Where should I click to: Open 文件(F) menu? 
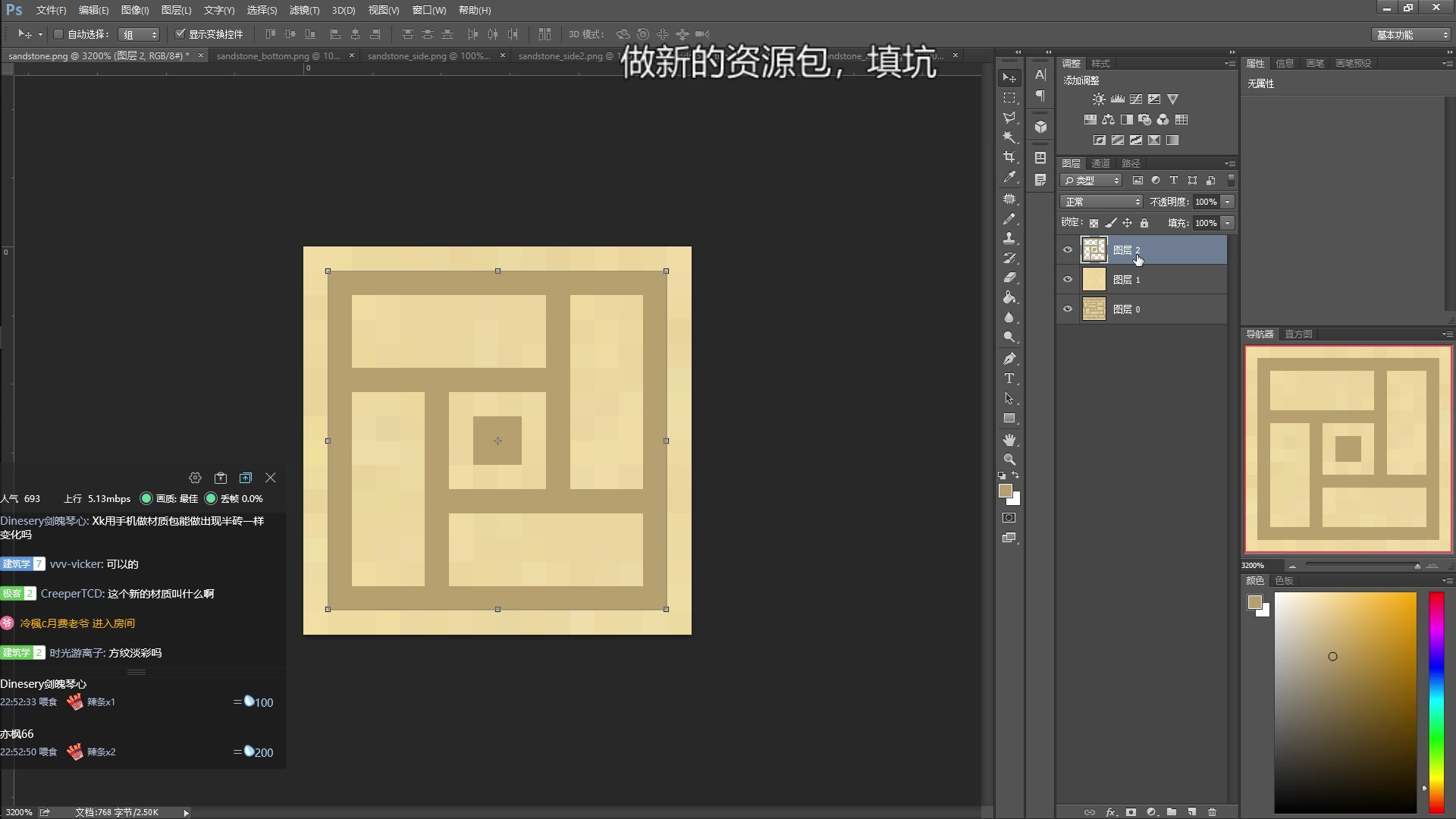(51, 11)
